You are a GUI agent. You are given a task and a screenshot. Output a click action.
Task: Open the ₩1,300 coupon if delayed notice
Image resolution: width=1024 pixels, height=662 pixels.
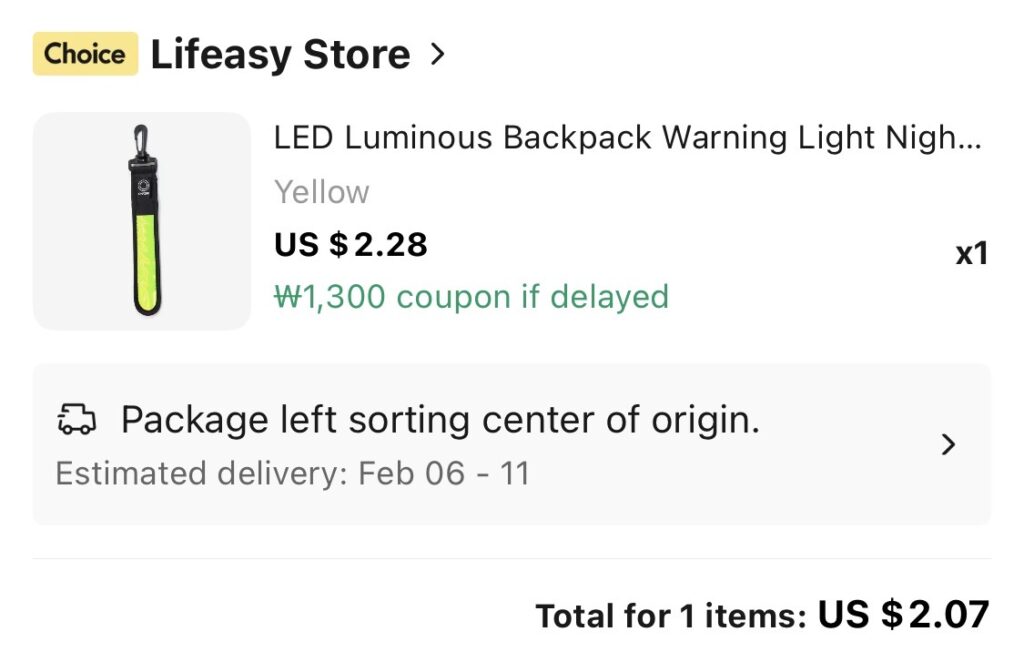pyautogui.click(x=471, y=297)
